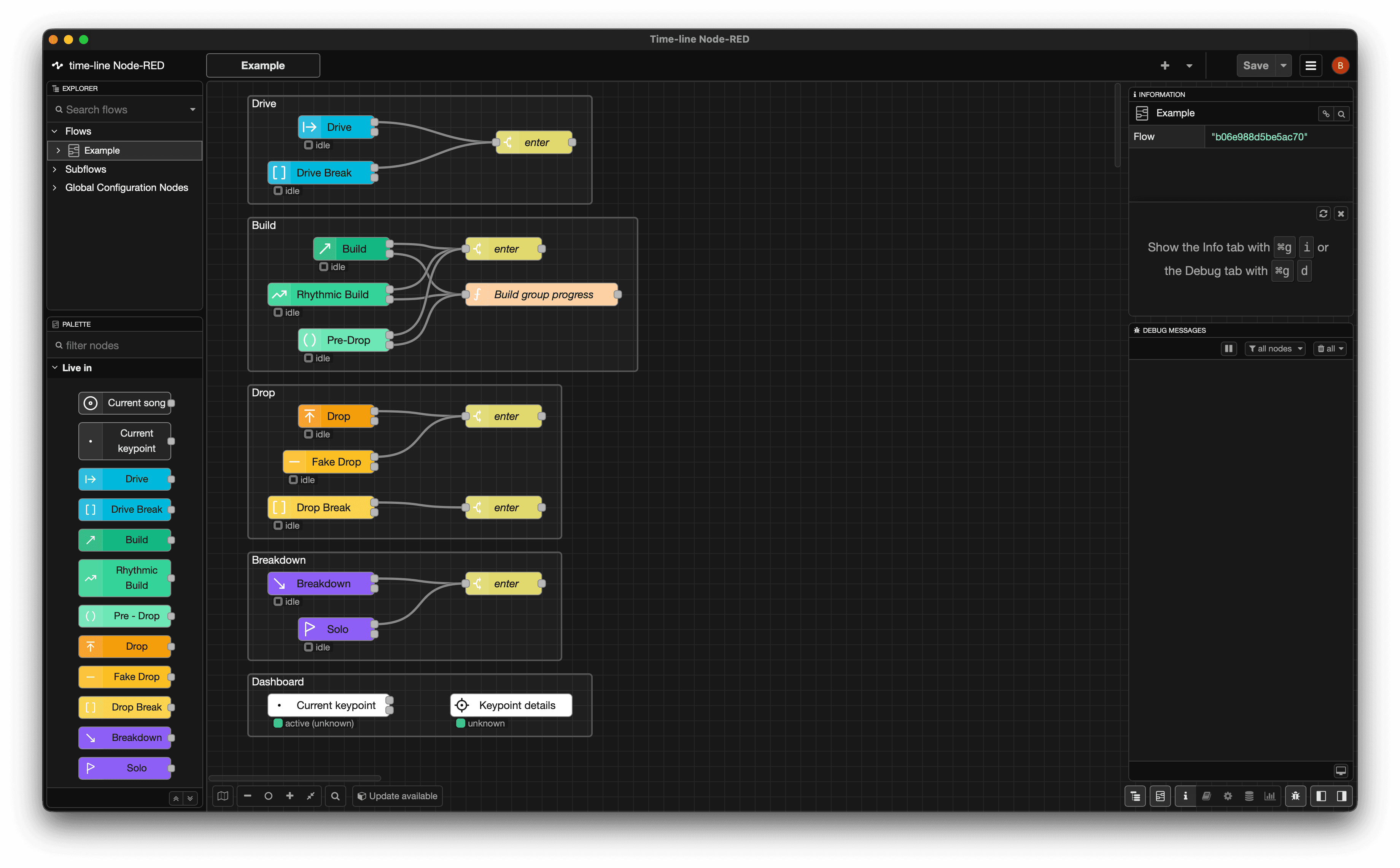Open the main hamburger menu
1400x868 pixels.
[x=1311, y=65]
